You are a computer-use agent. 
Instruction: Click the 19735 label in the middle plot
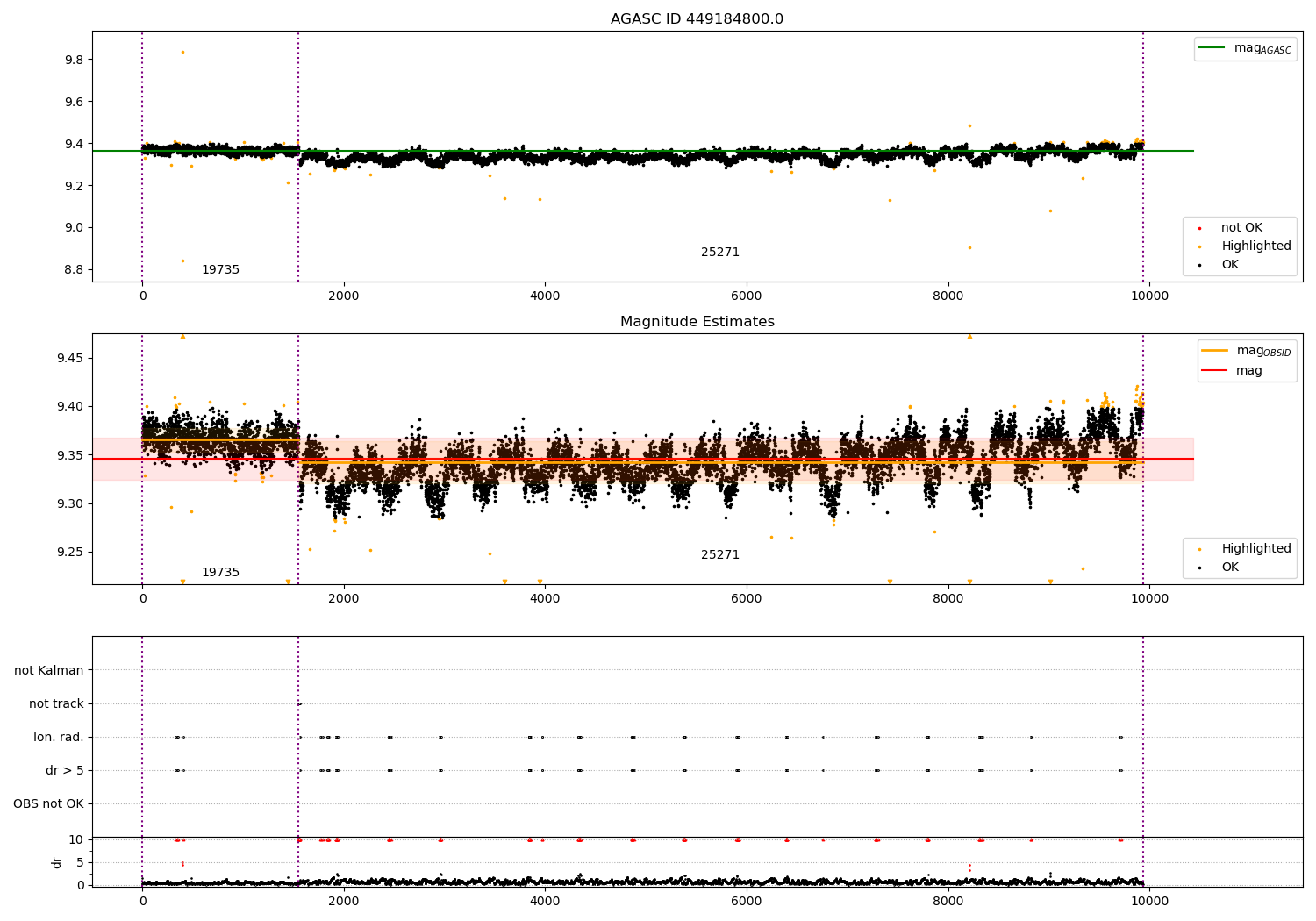pyautogui.click(x=220, y=573)
